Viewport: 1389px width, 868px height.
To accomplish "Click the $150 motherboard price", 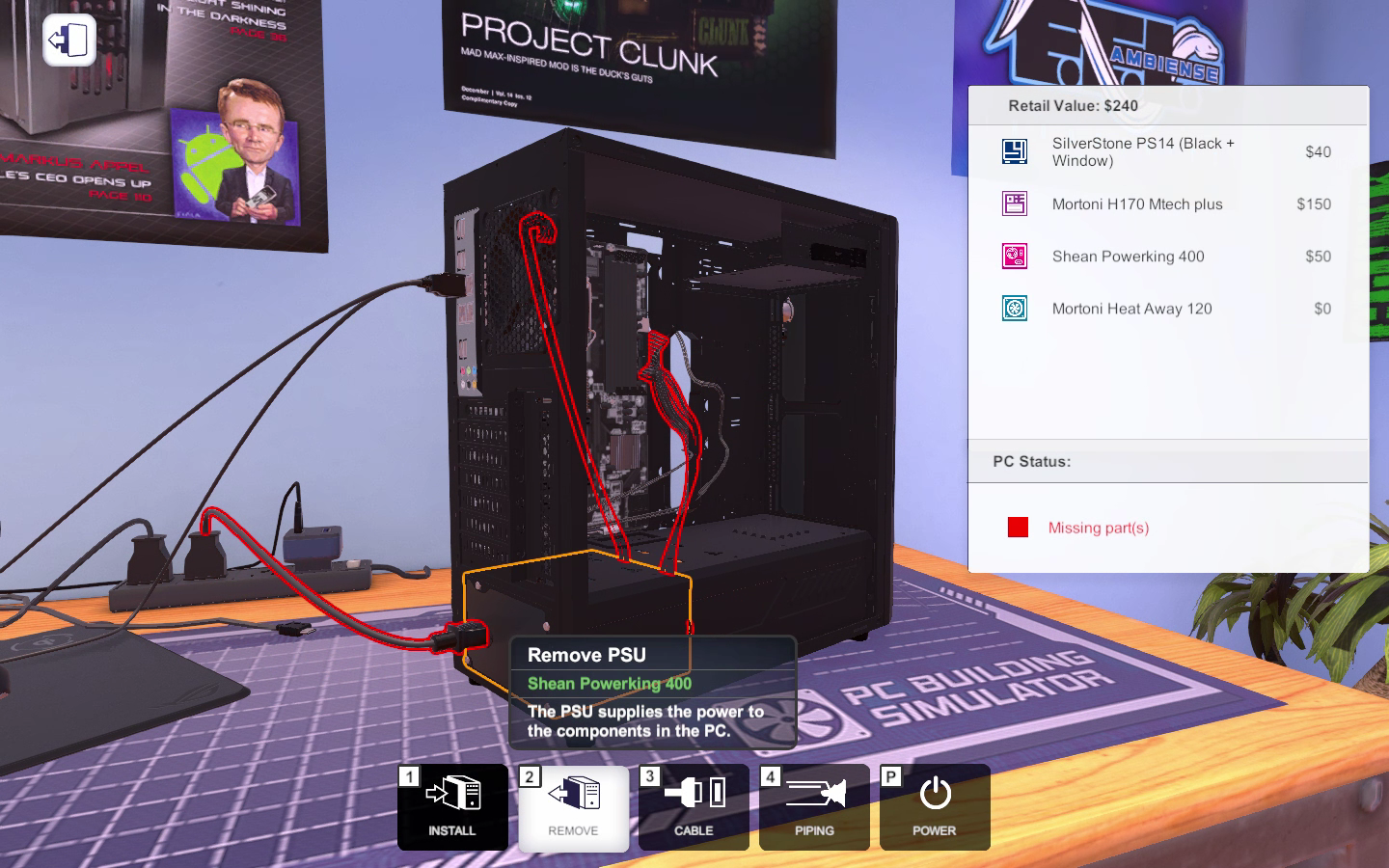I will coord(1314,203).
